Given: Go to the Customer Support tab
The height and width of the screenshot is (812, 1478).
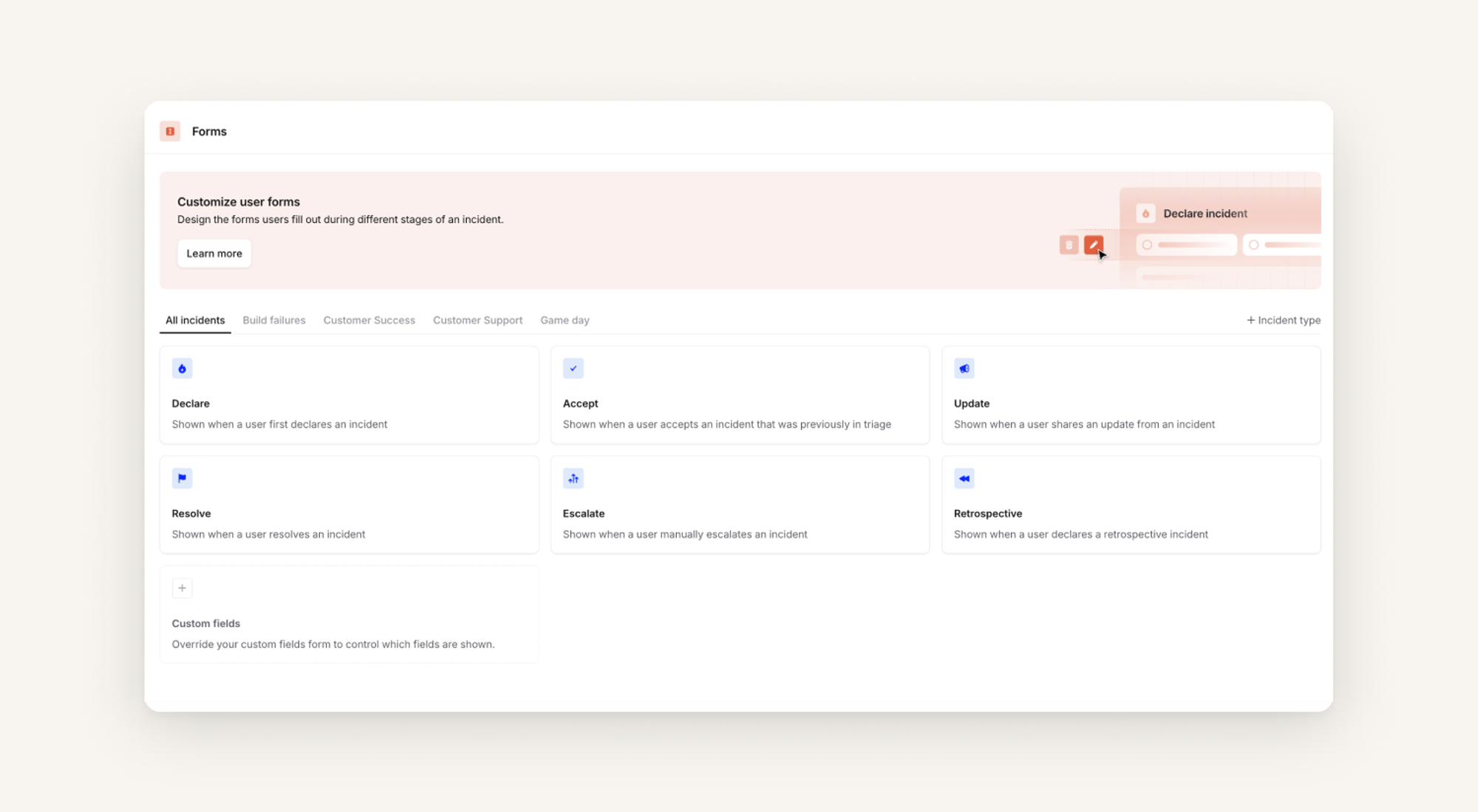Looking at the screenshot, I should [477, 320].
